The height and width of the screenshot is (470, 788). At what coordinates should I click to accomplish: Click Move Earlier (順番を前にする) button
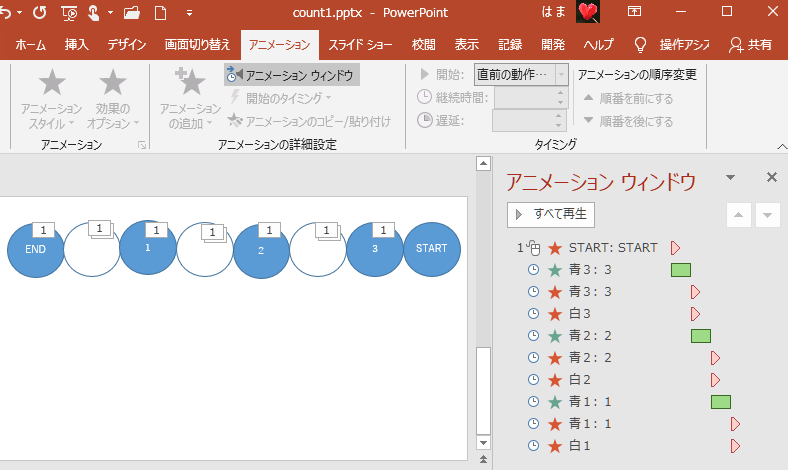pyautogui.click(x=628, y=98)
